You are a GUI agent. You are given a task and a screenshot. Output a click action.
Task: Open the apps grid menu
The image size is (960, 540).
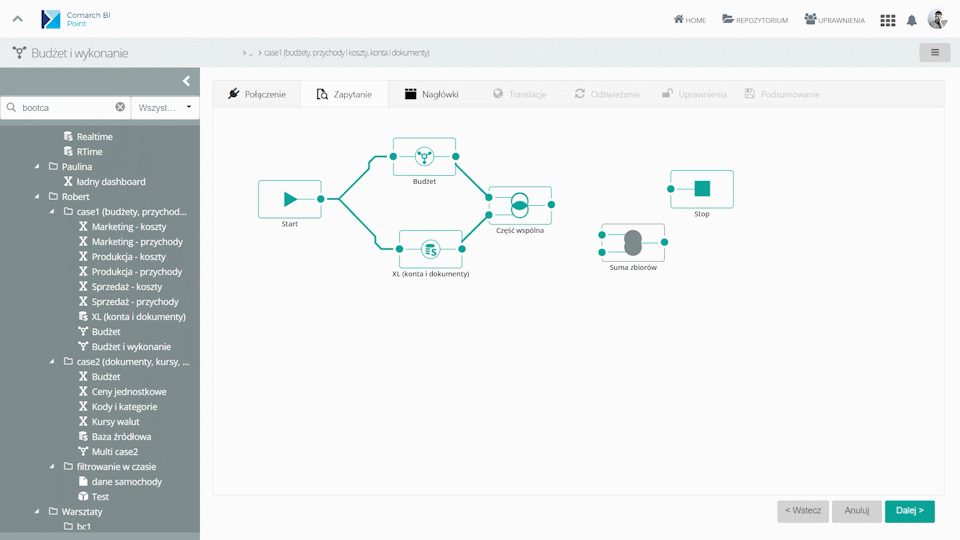coord(887,20)
